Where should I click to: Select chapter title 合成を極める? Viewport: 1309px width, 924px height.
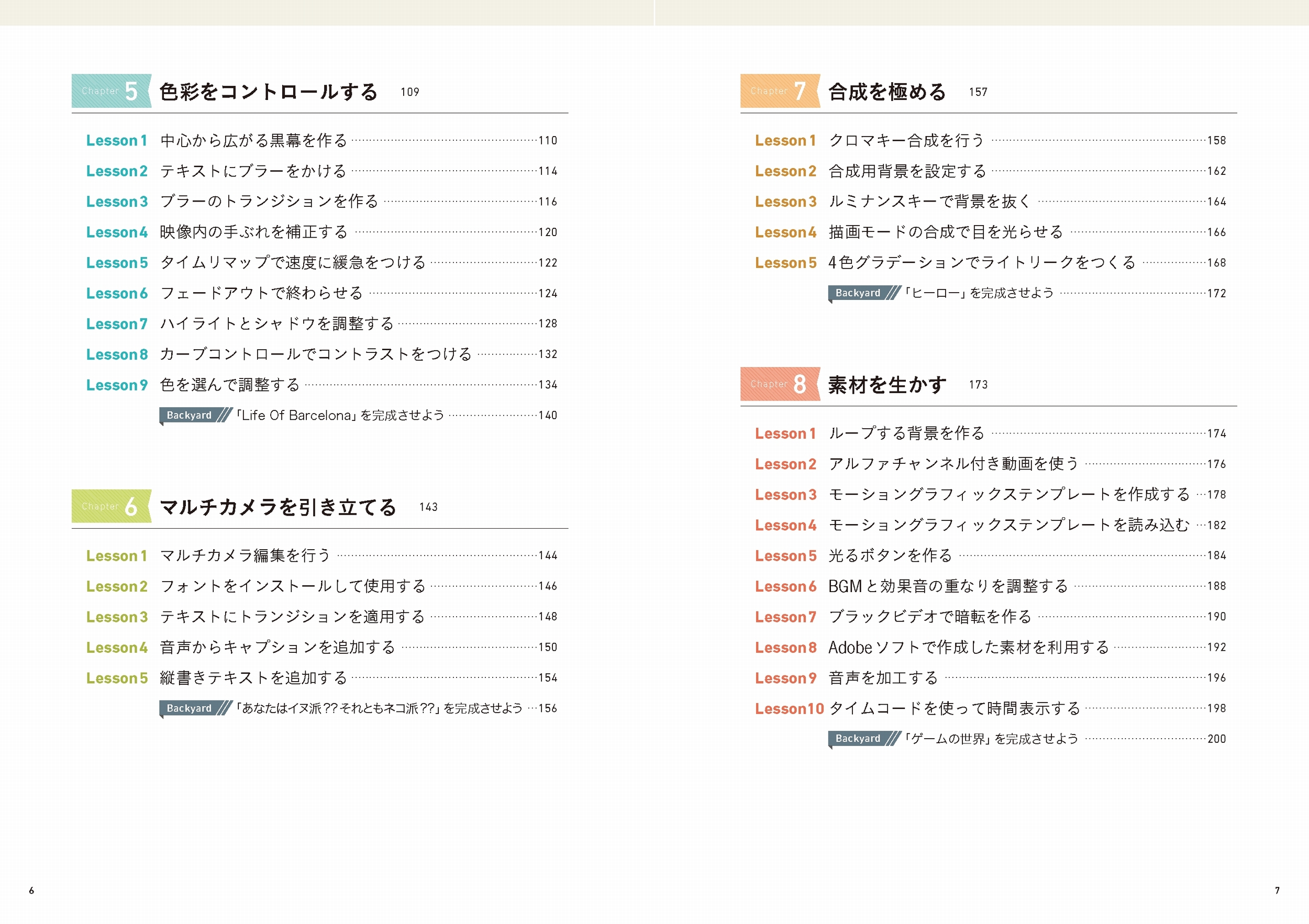coord(887,92)
